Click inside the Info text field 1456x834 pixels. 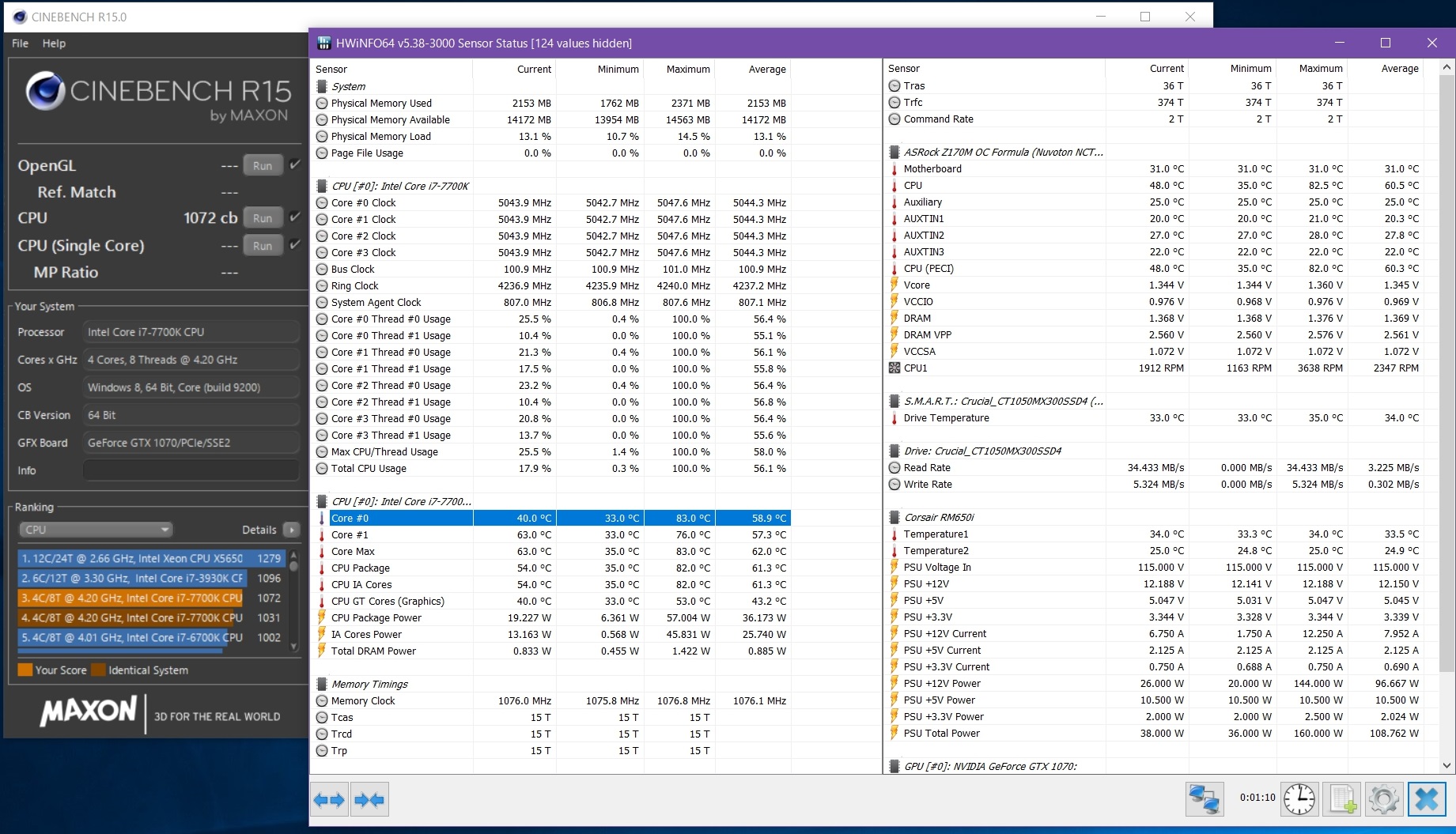[191, 470]
